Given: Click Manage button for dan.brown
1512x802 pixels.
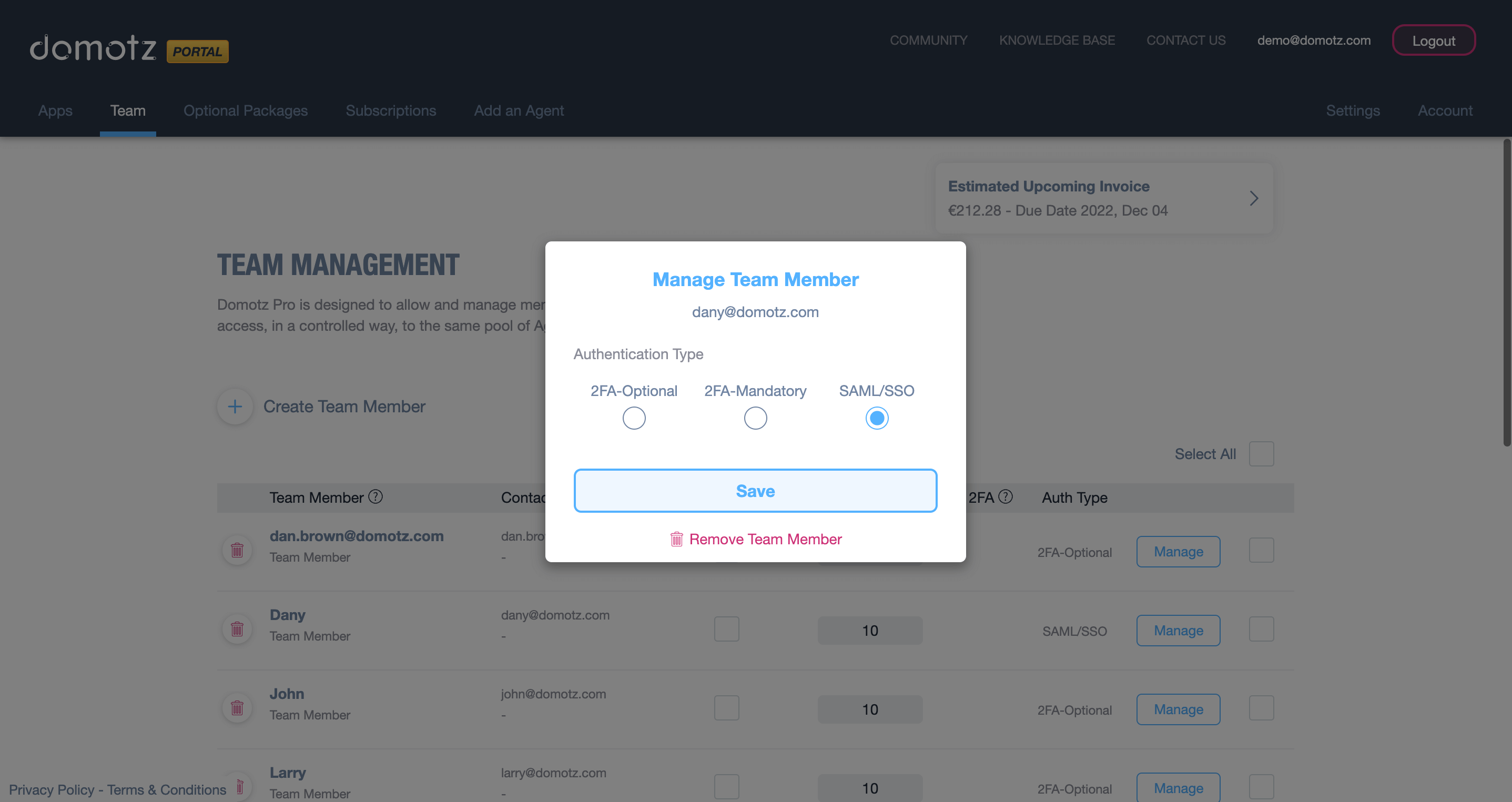Looking at the screenshot, I should point(1178,551).
